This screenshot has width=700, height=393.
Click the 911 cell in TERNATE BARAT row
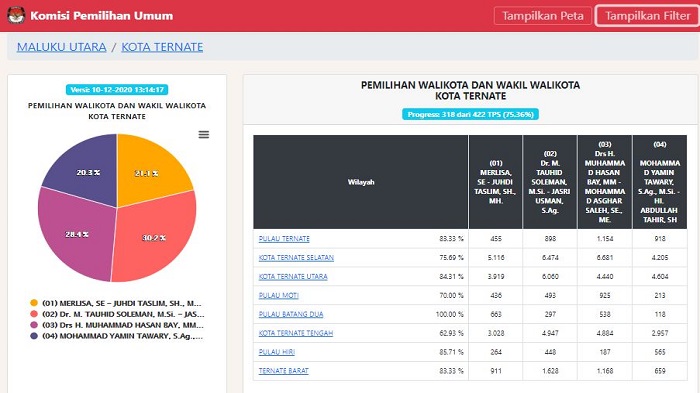click(x=496, y=371)
